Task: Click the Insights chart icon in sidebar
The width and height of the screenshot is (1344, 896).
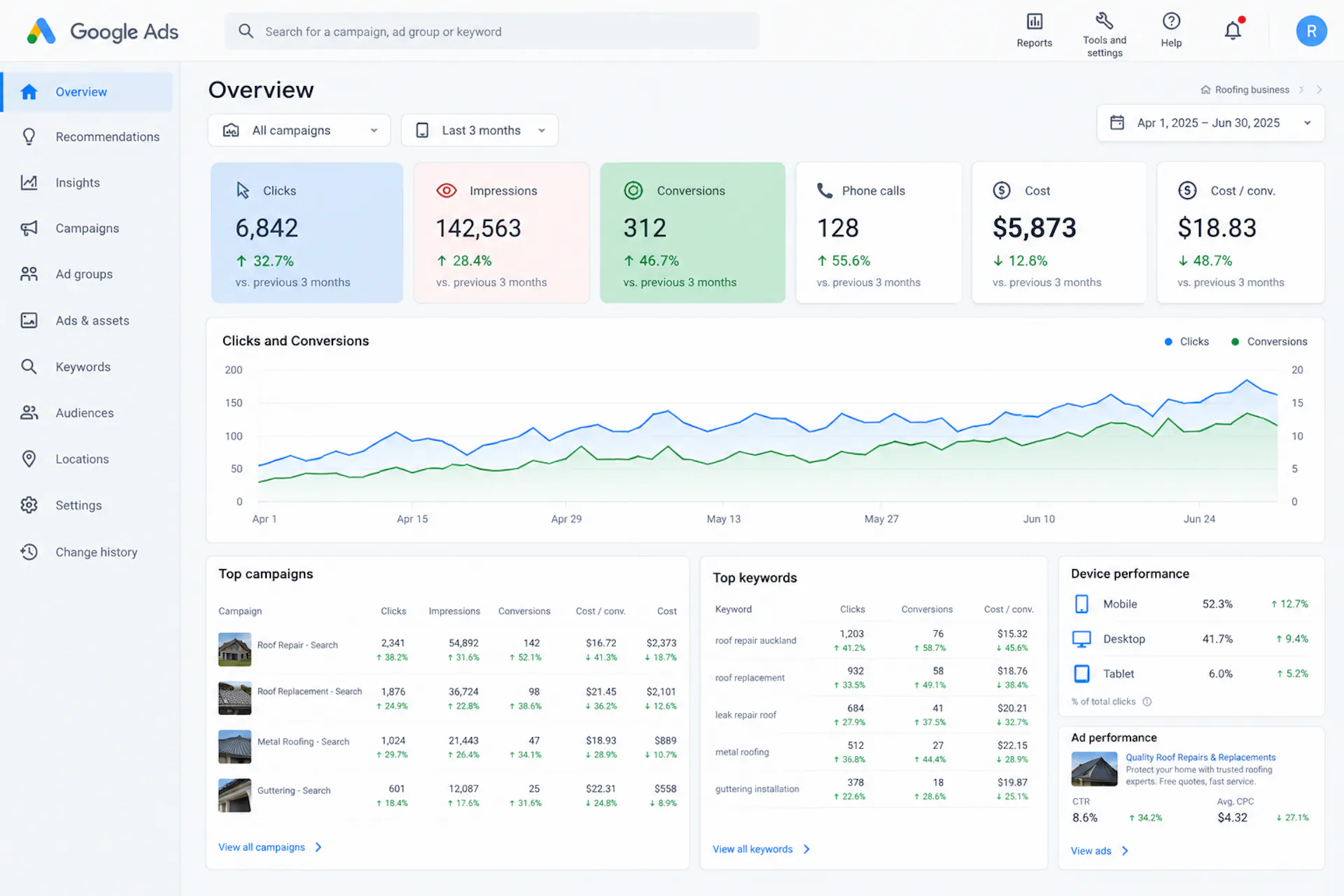Action: [29, 182]
